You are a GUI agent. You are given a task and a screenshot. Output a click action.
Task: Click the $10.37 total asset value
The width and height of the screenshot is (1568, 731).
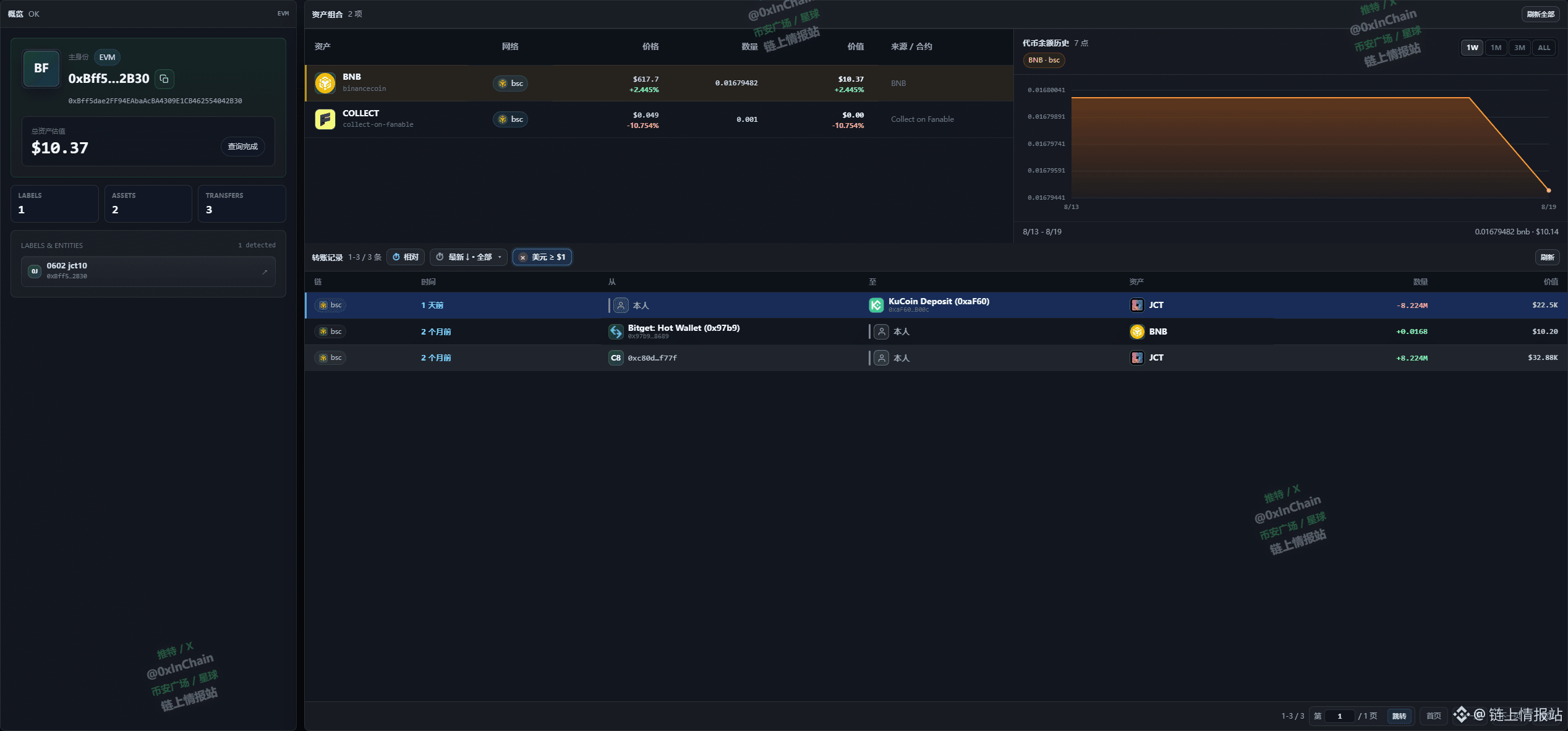point(60,148)
